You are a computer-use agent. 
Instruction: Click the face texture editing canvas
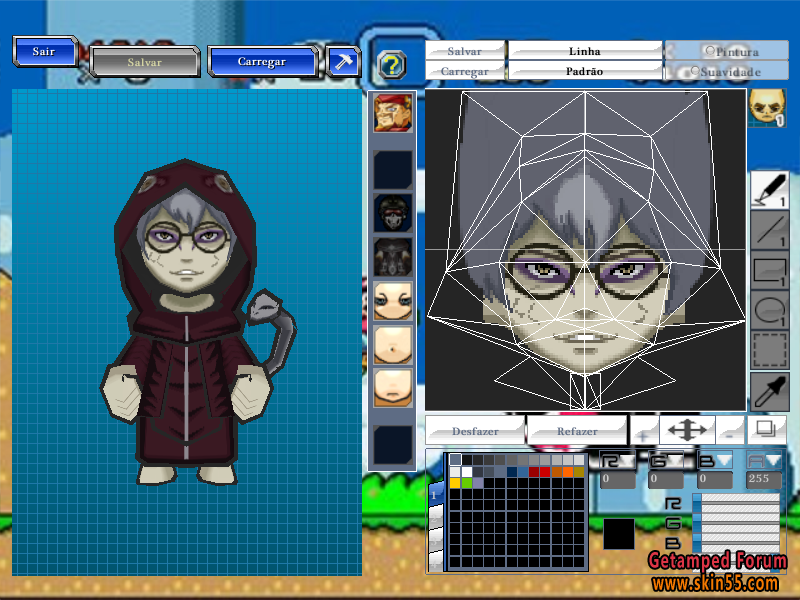(x=585, y=250)
